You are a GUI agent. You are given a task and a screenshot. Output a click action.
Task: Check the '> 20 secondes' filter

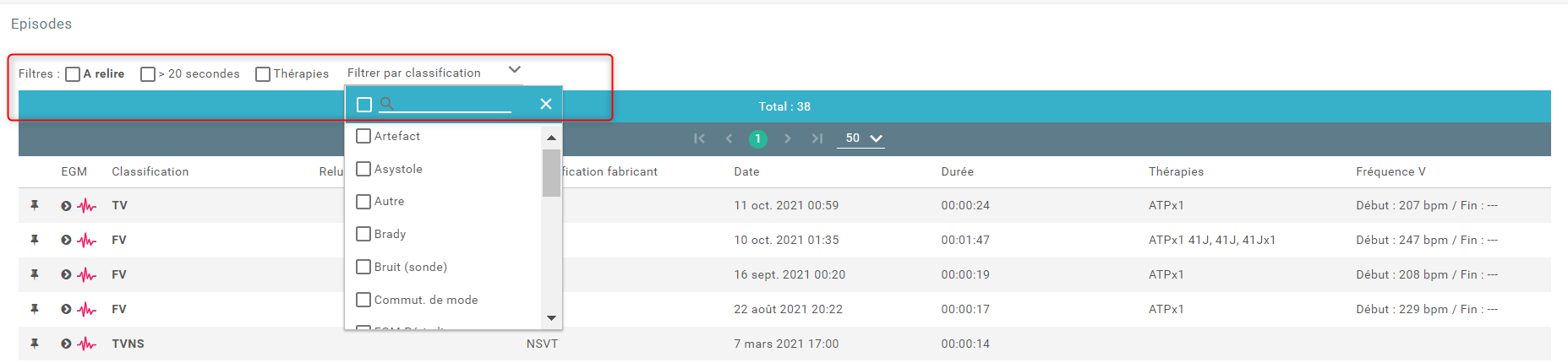148,74
